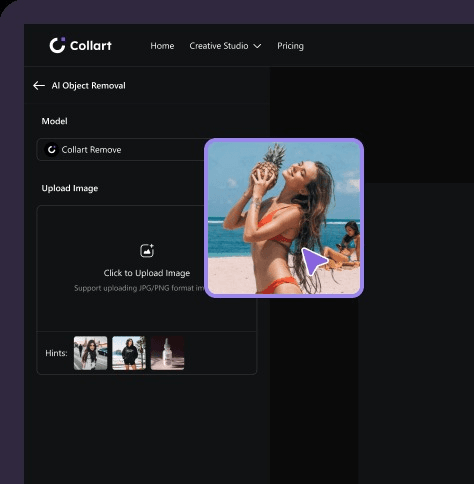Screen dimensions: 474x484
Task: Click the AI Object Removal title
Action: pos(88,86)
